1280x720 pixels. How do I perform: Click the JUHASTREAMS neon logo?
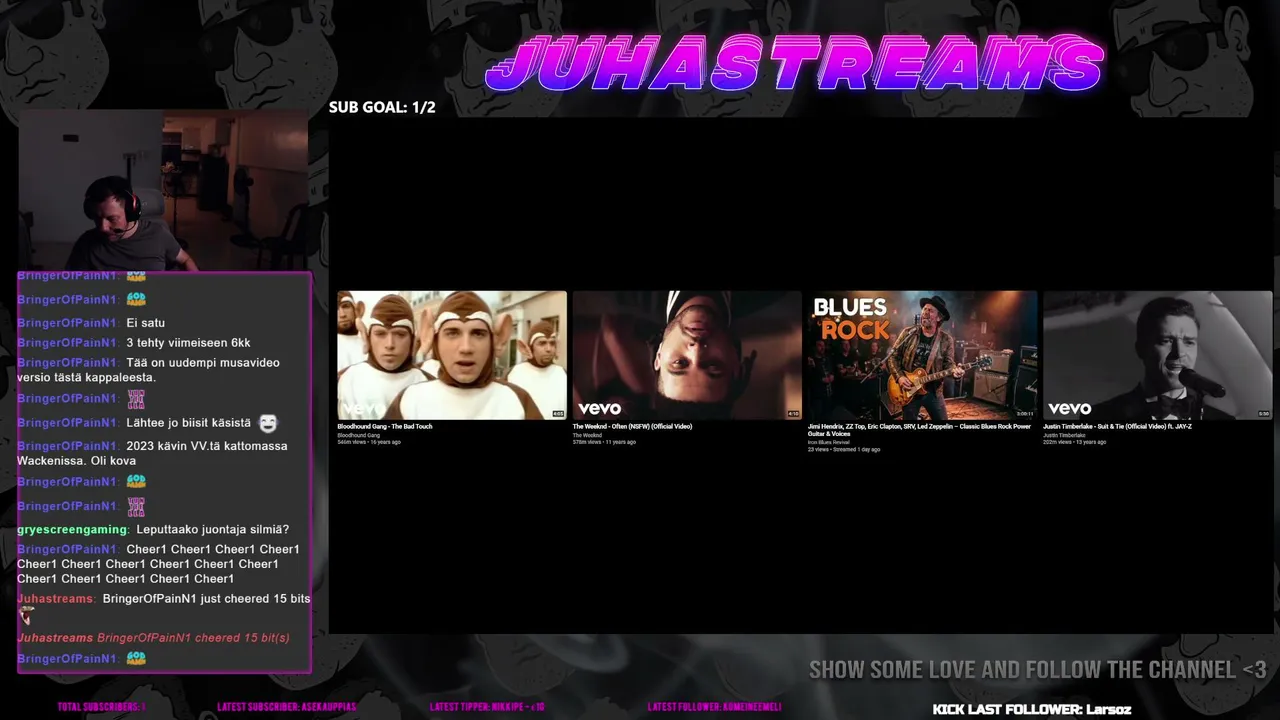pos(795,64)
